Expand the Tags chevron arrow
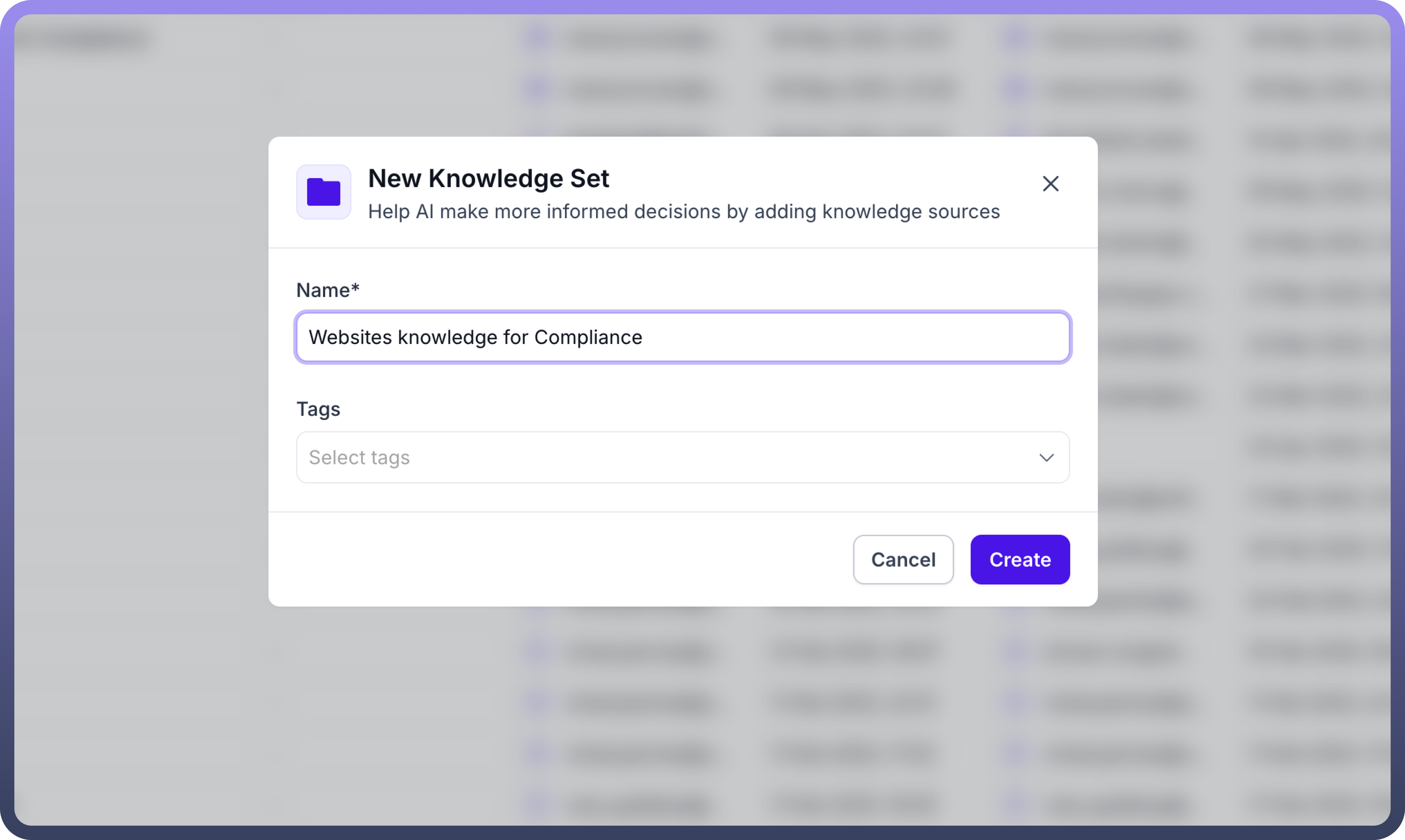This screenshot has height=840, width=1405. click(1047, 457)
